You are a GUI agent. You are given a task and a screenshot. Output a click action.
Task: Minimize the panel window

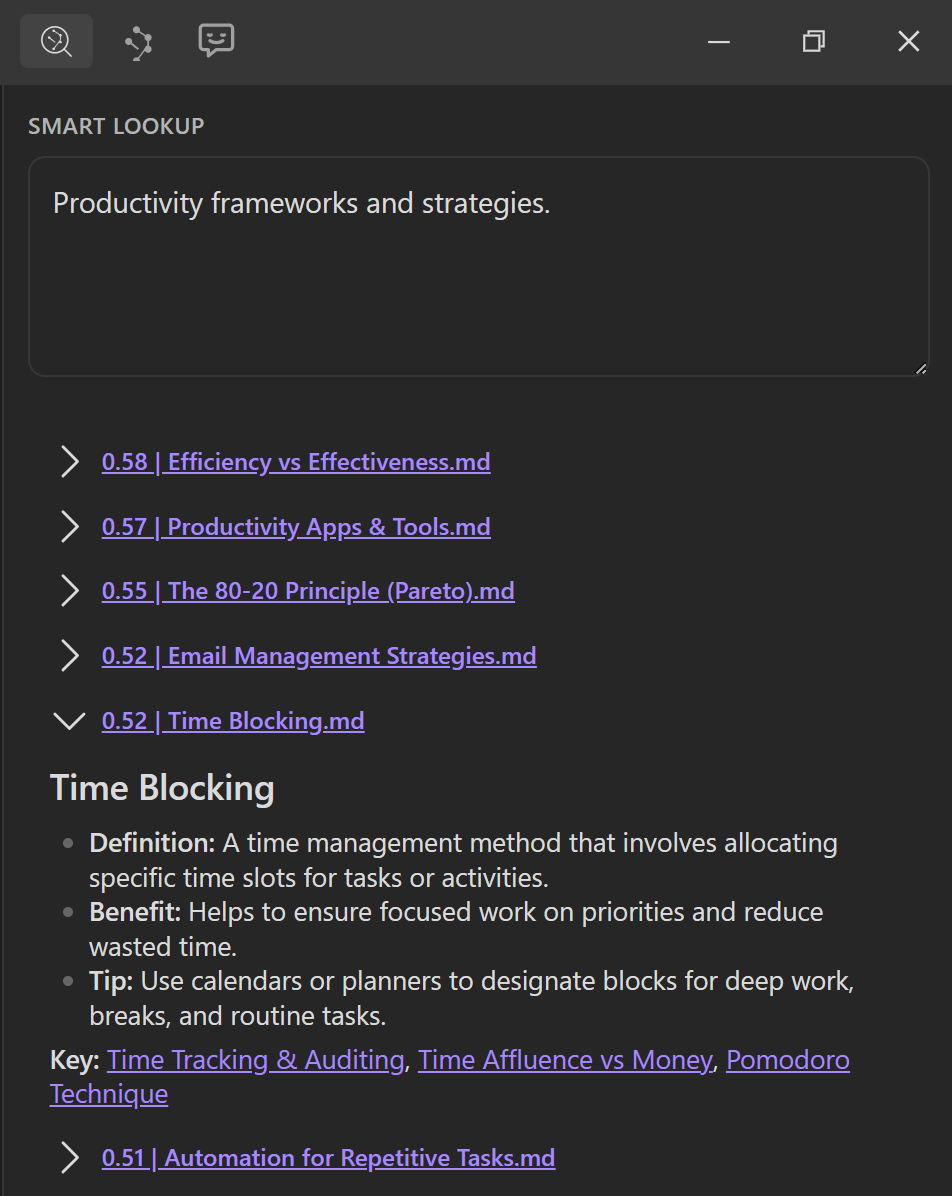point(718,42)
